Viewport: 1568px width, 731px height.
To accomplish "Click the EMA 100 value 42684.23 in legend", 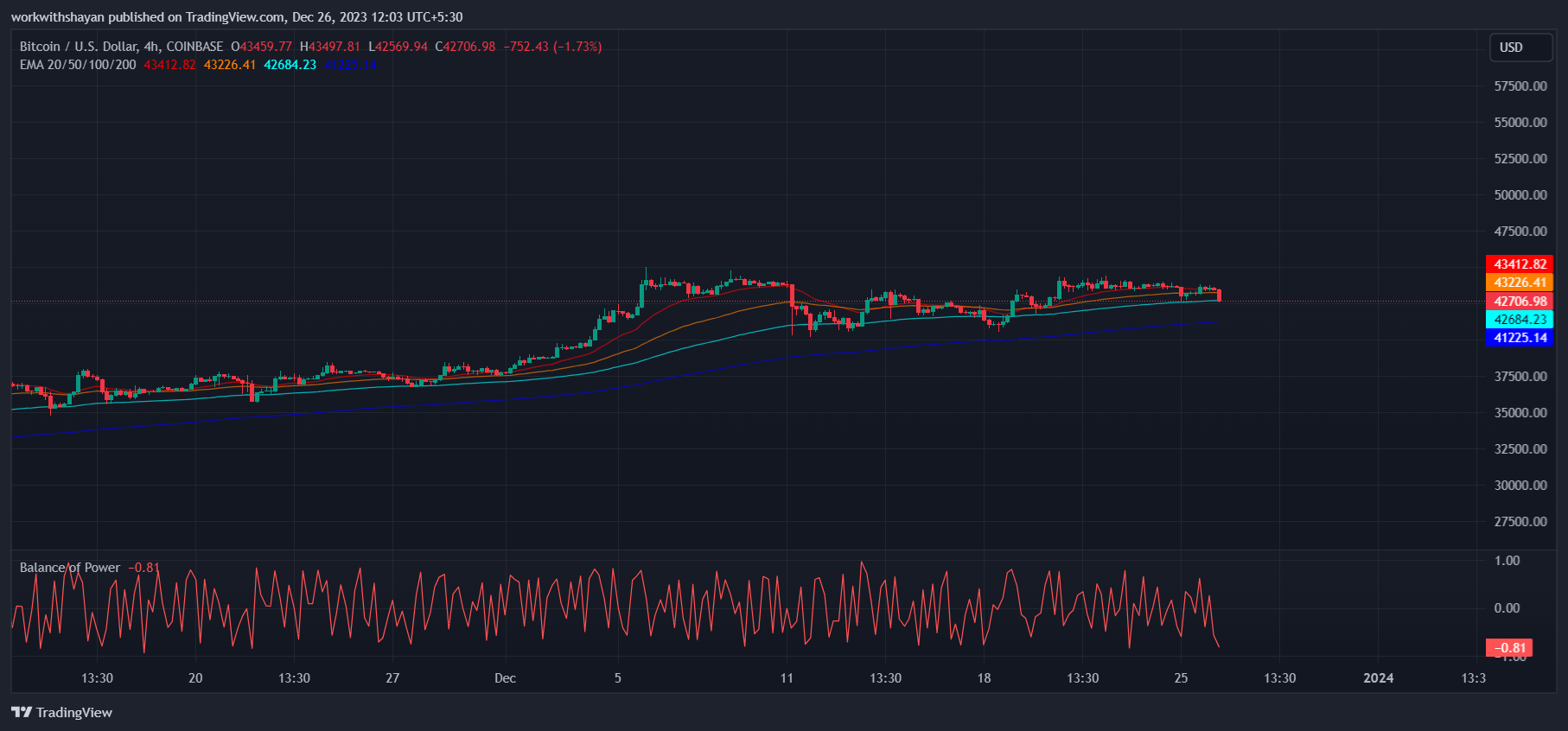I will coord(290,65).
